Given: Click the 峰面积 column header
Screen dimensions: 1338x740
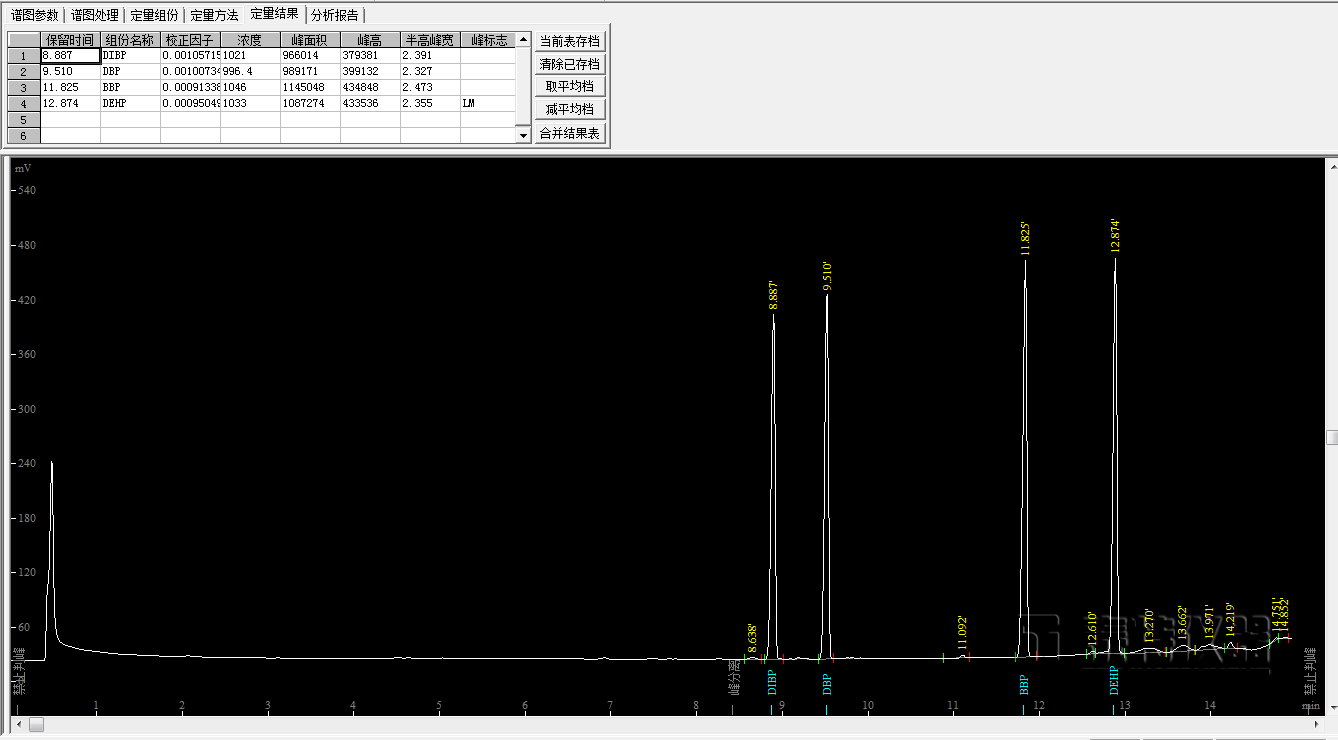Looking at the screenshot, I should [309, 40].
